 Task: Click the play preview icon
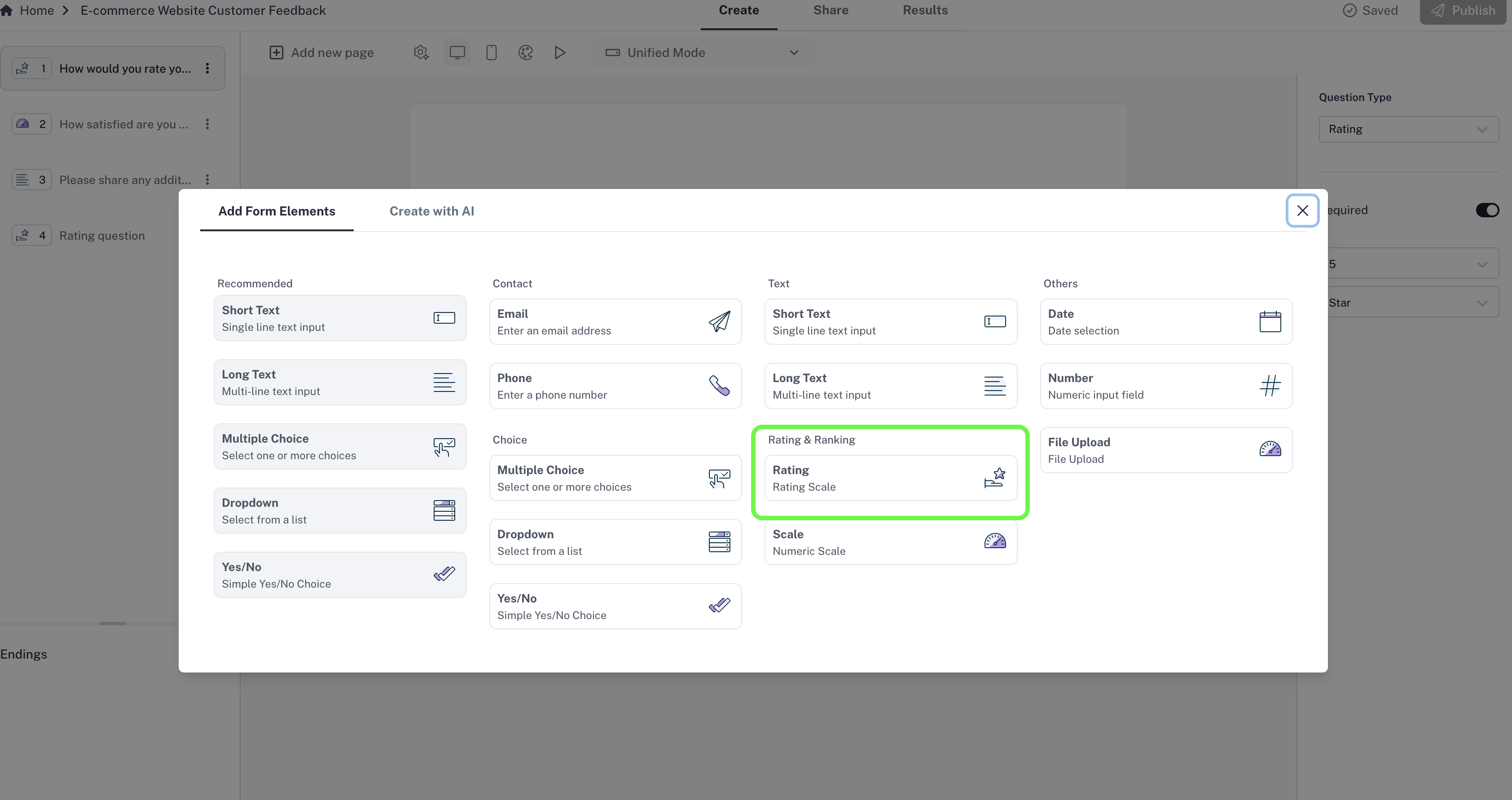[560, 53]
